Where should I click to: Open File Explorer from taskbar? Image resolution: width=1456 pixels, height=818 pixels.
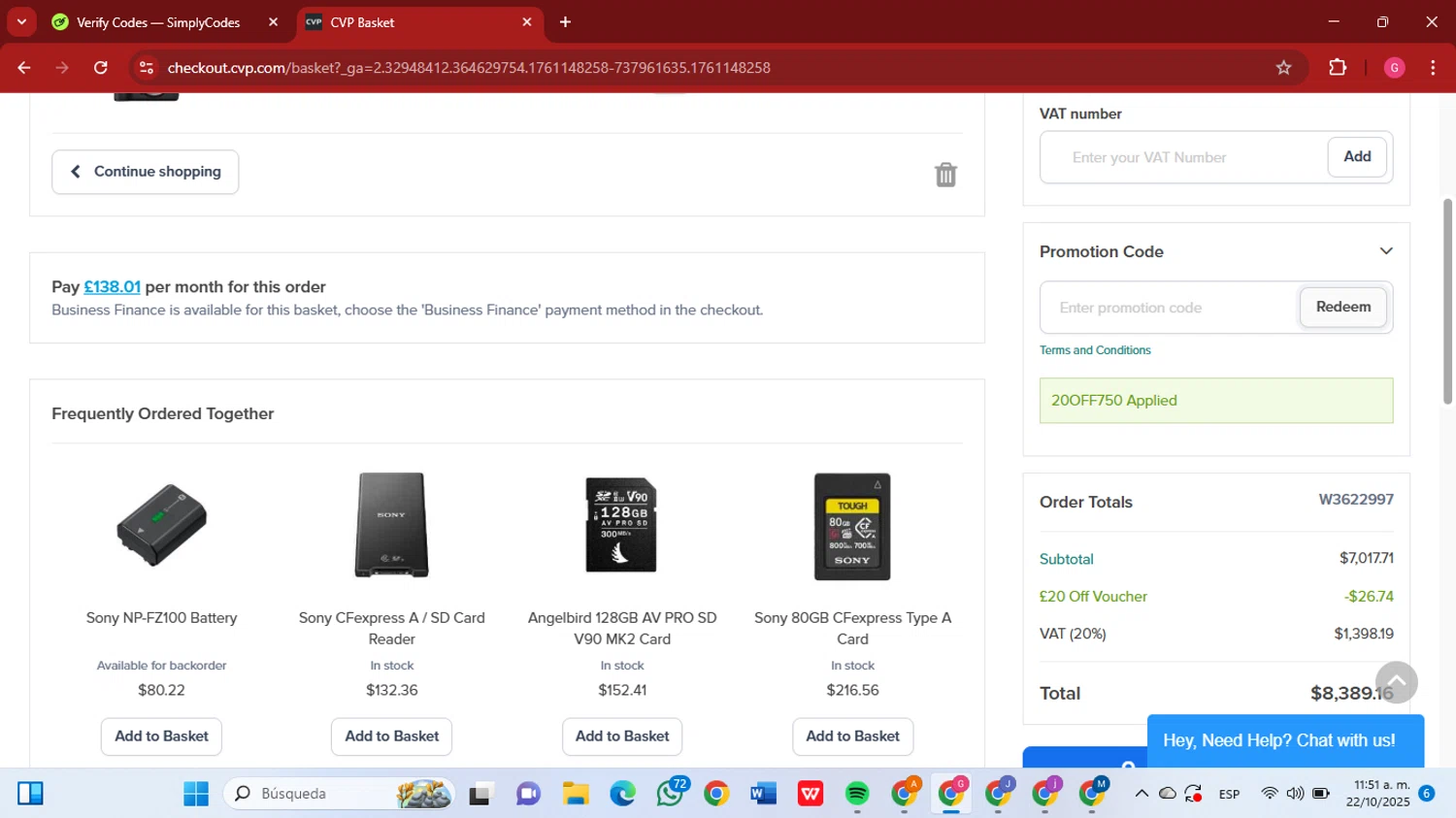[576, 794]
